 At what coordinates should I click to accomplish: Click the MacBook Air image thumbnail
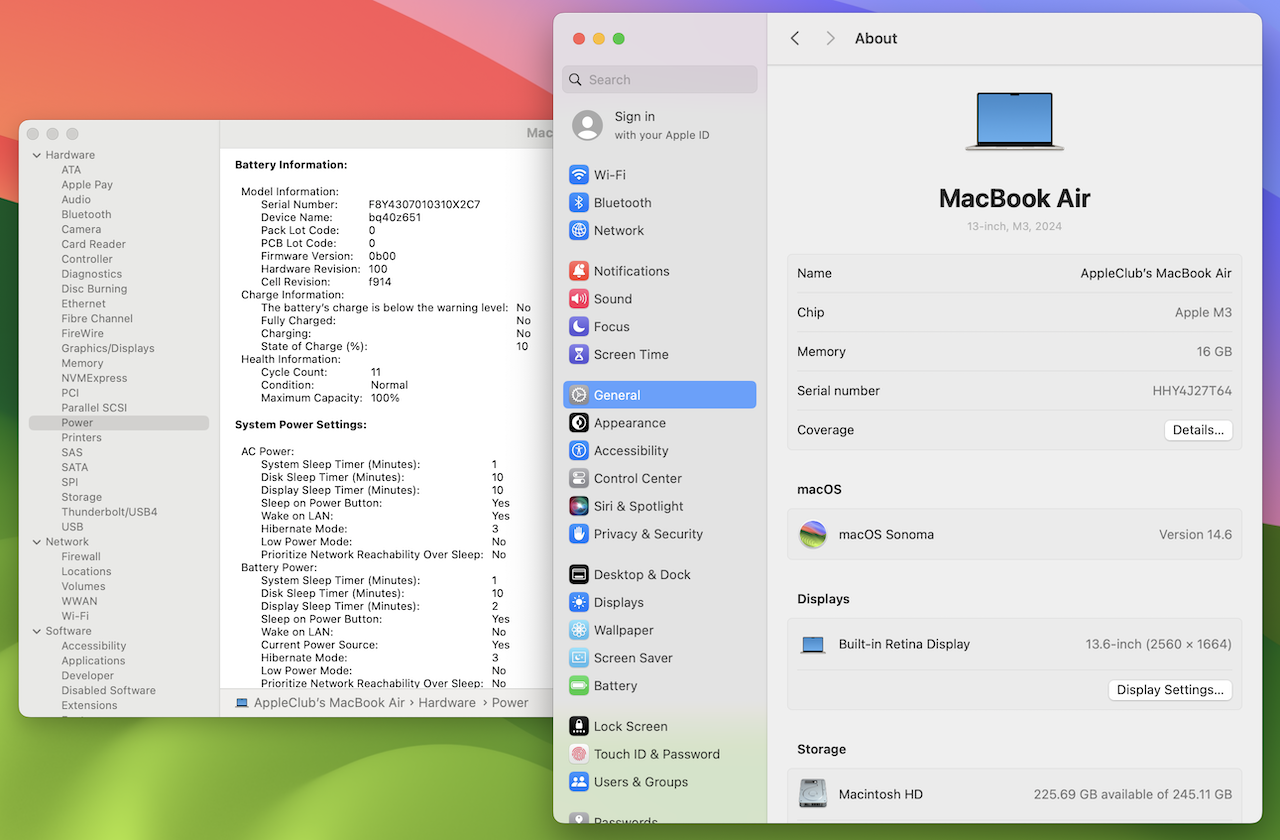tap(1014, 122)
